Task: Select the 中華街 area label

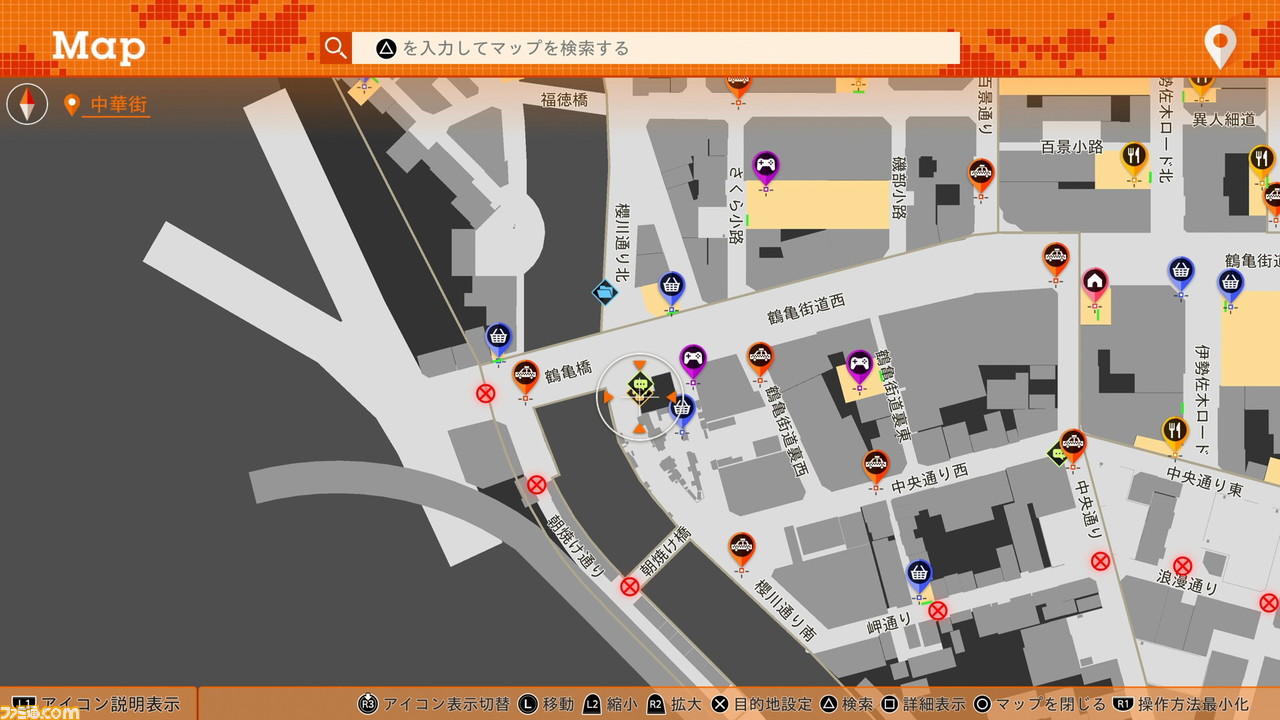Action: (118, 104)
